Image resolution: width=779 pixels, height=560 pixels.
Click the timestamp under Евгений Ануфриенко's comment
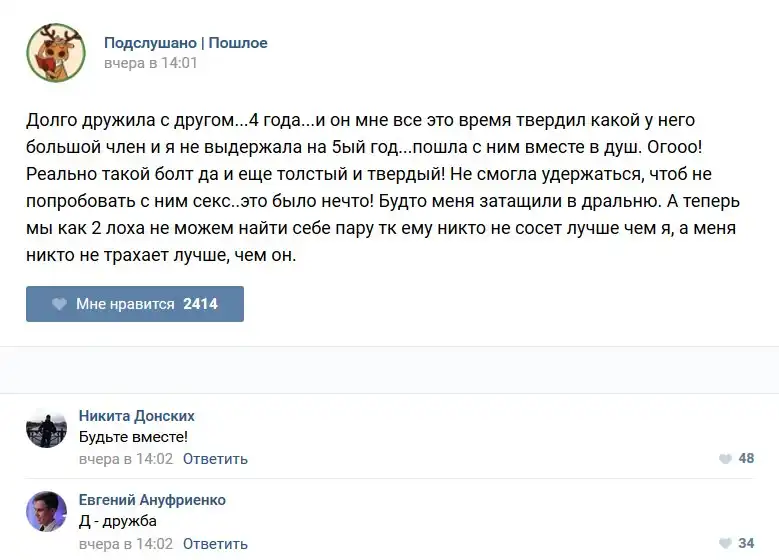(x=126, y=544)
